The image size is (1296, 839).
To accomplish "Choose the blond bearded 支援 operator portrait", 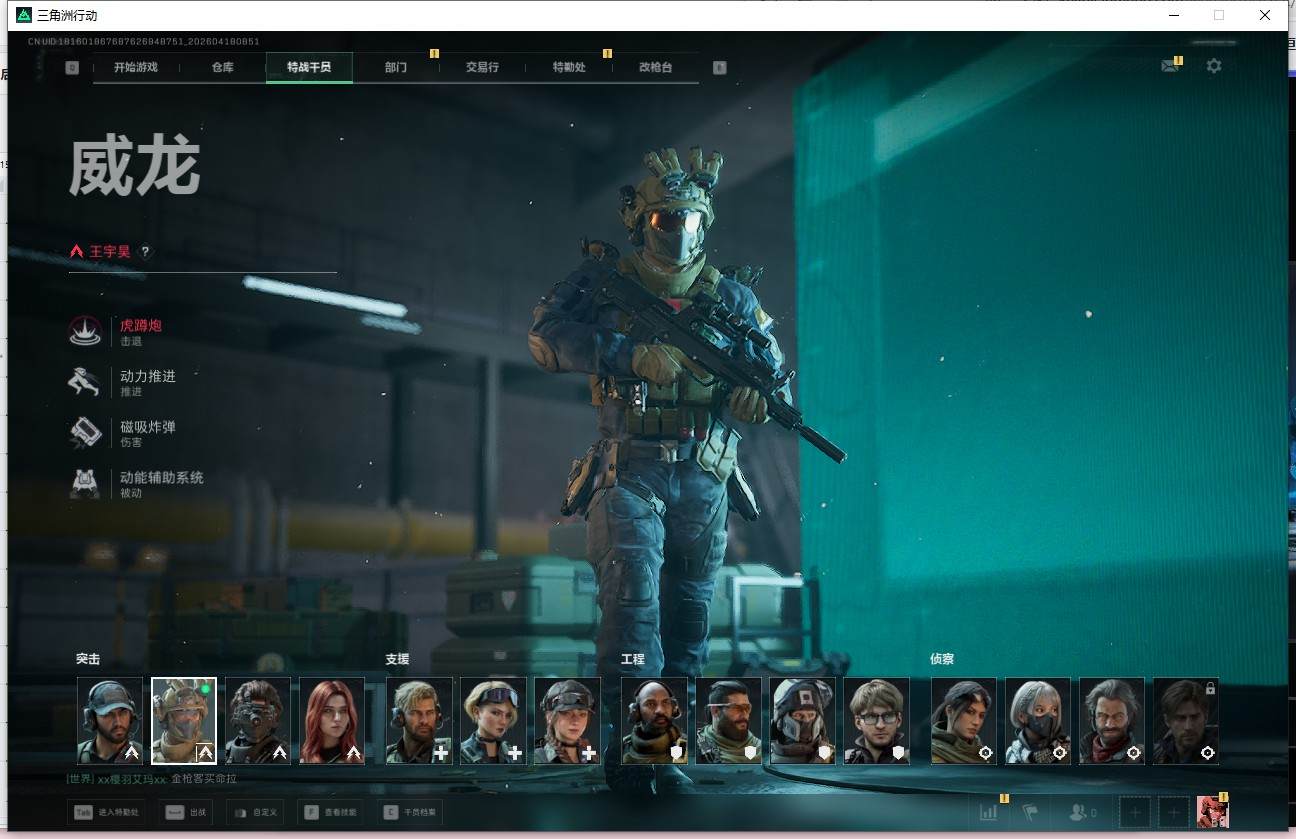I will click(419, 721).
